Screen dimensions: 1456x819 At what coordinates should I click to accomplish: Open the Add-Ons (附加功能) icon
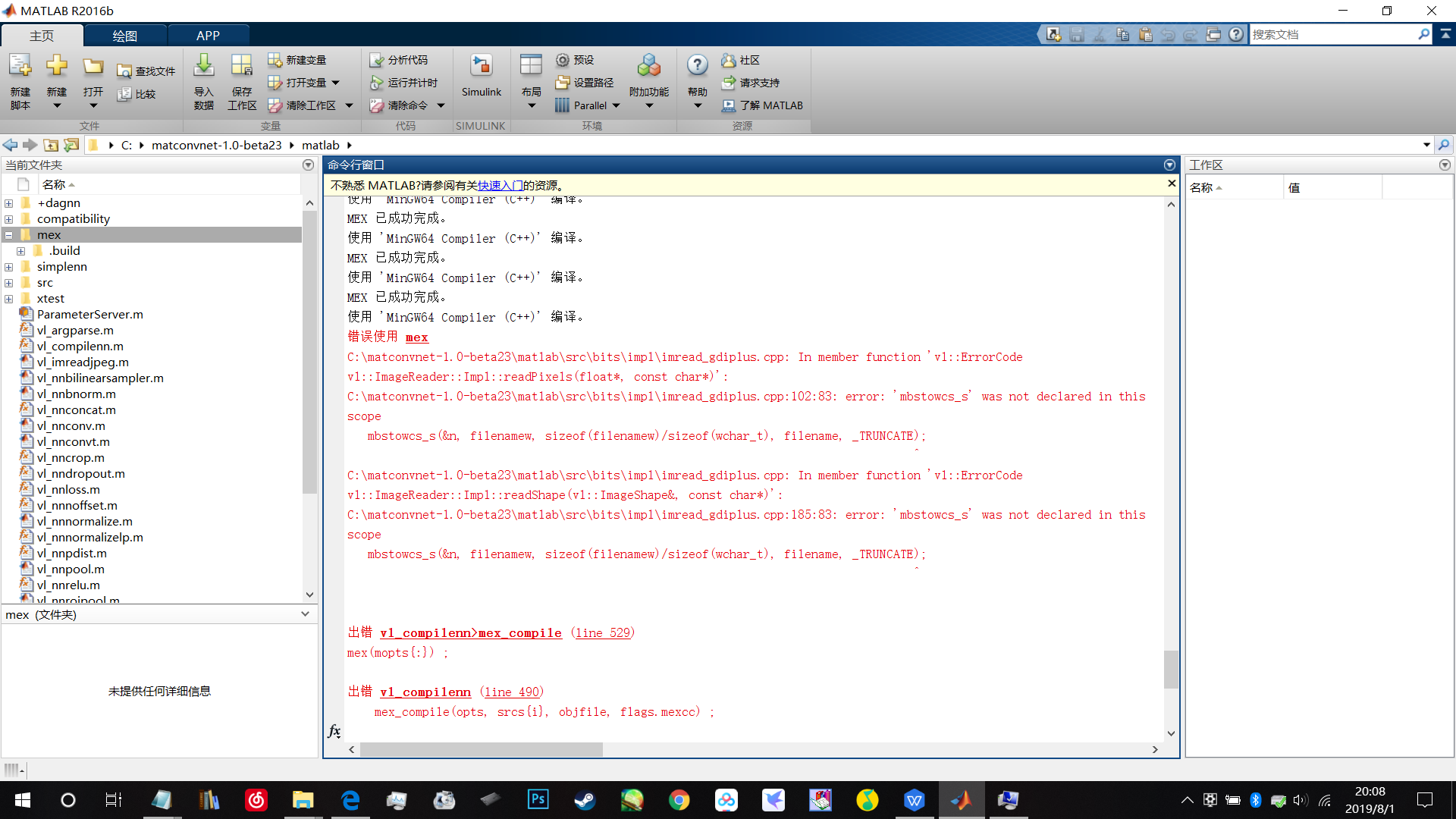[x=648, y=68]
